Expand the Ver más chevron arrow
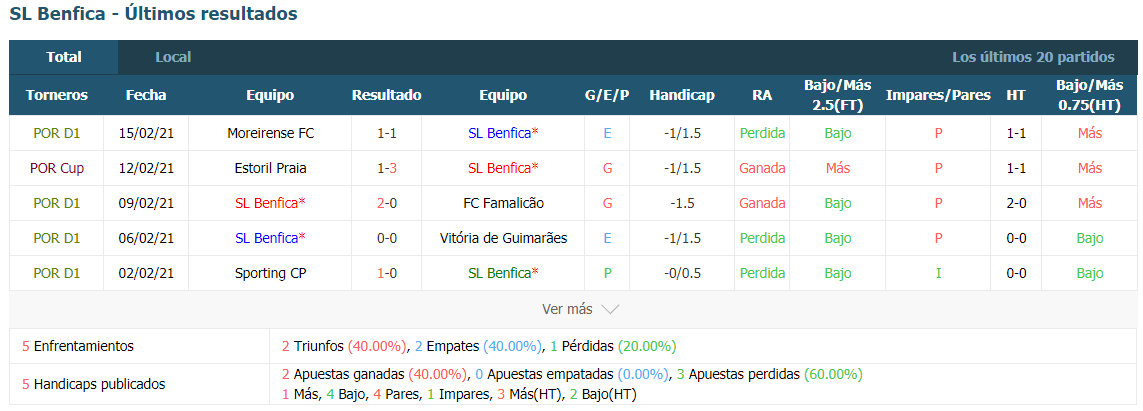Screen dimensions: 1143x411 609,310
